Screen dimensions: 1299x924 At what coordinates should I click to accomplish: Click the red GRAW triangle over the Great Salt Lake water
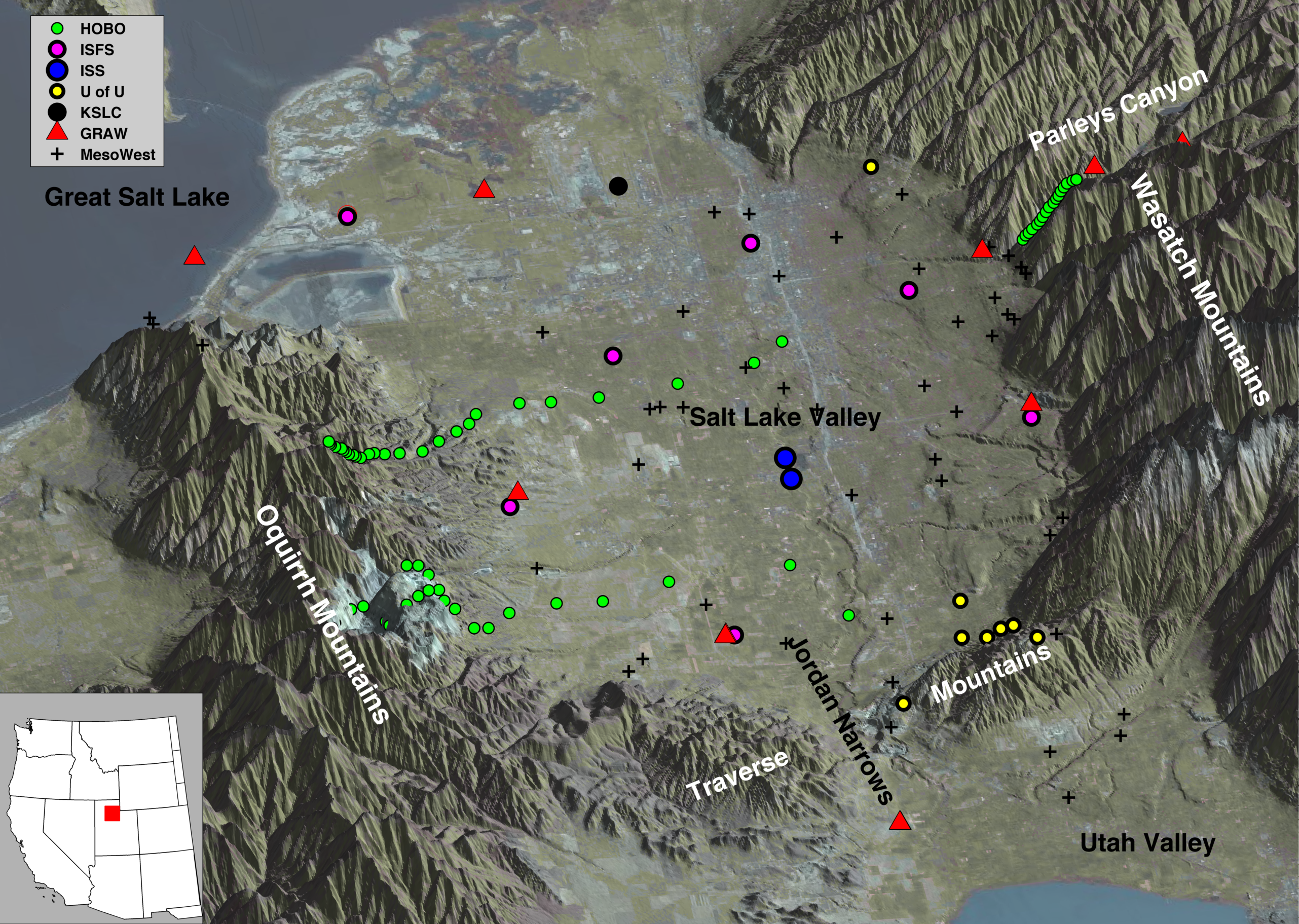pyautogui.click(x=195, y=256)
